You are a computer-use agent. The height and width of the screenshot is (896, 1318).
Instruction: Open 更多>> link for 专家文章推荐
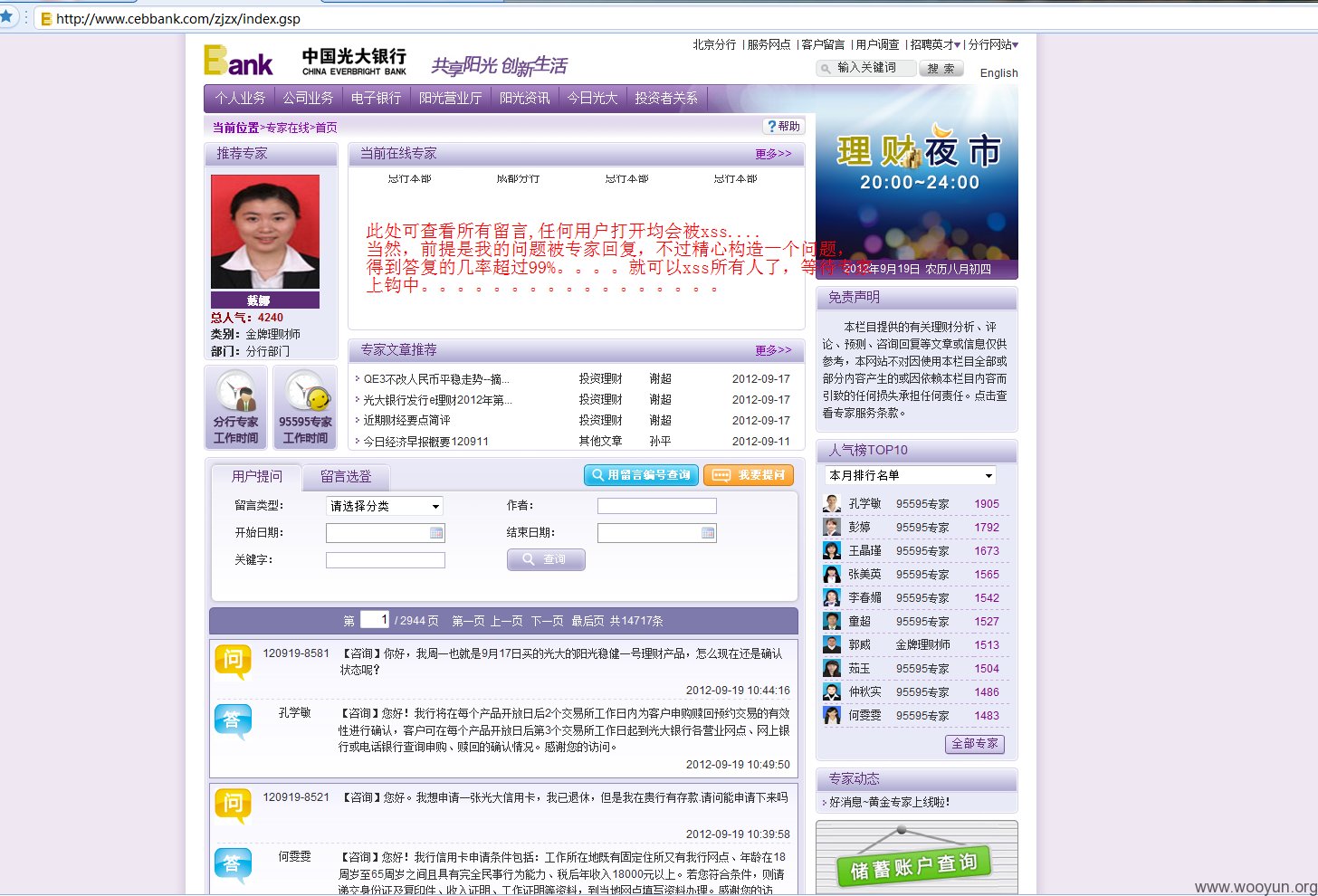(x=773, y=350)
